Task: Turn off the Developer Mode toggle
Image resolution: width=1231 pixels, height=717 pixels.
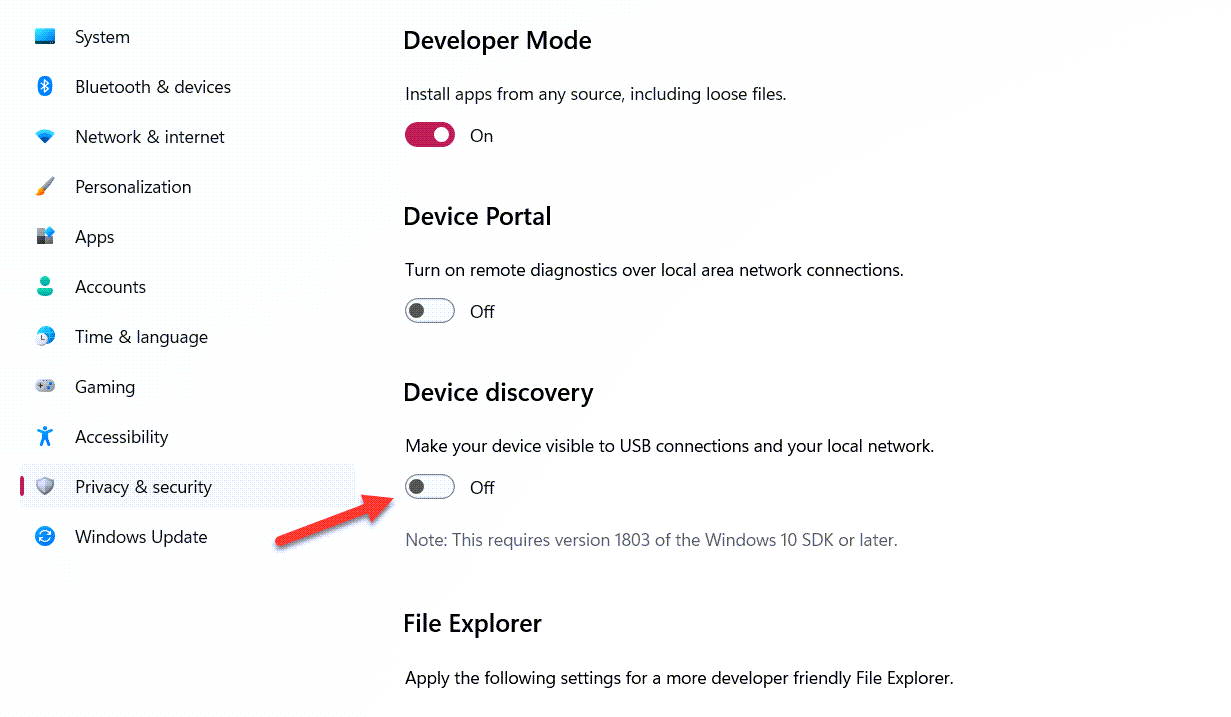Action: (x=430, y=135)
